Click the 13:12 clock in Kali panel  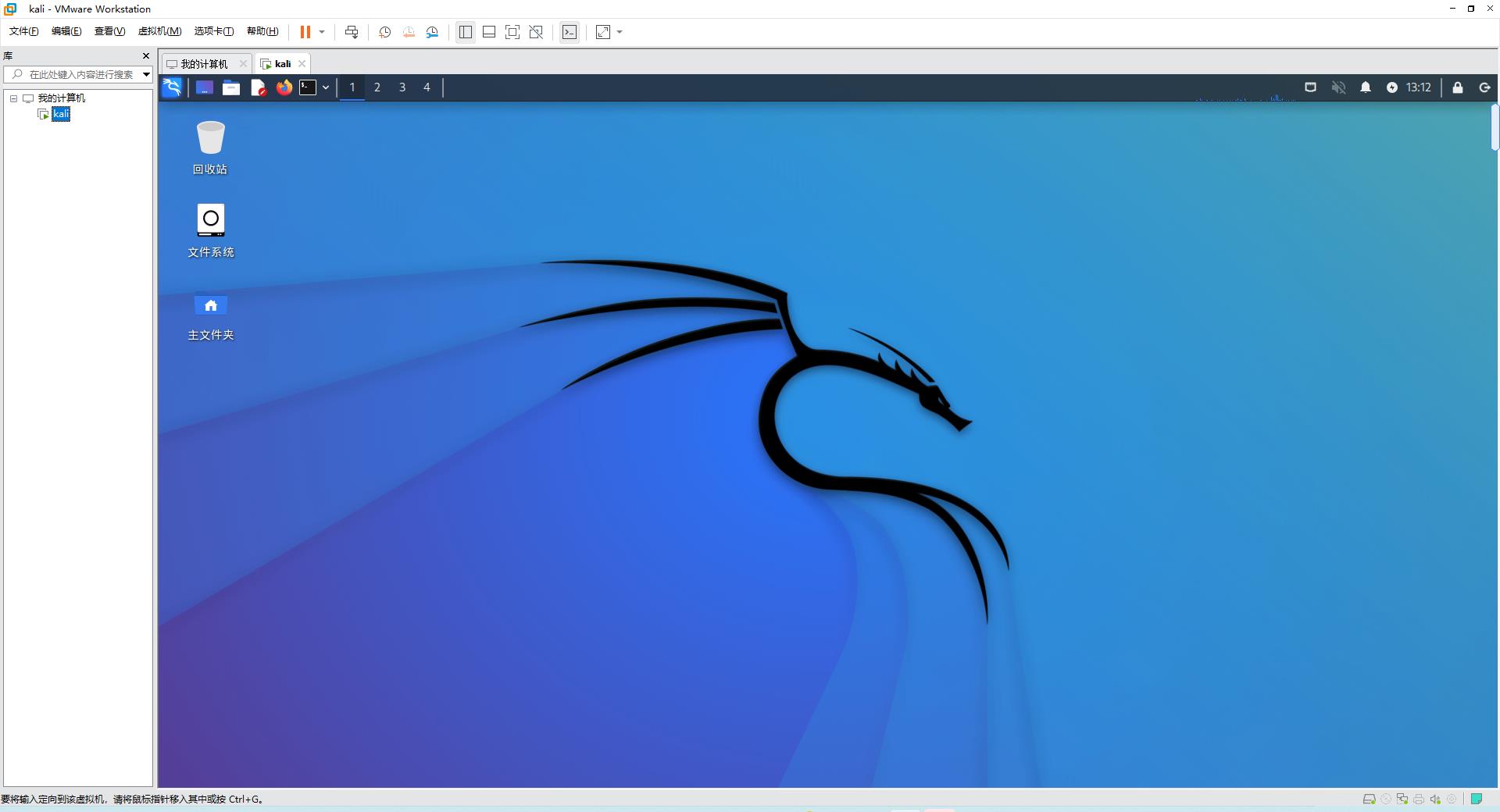coord(1419,87)
